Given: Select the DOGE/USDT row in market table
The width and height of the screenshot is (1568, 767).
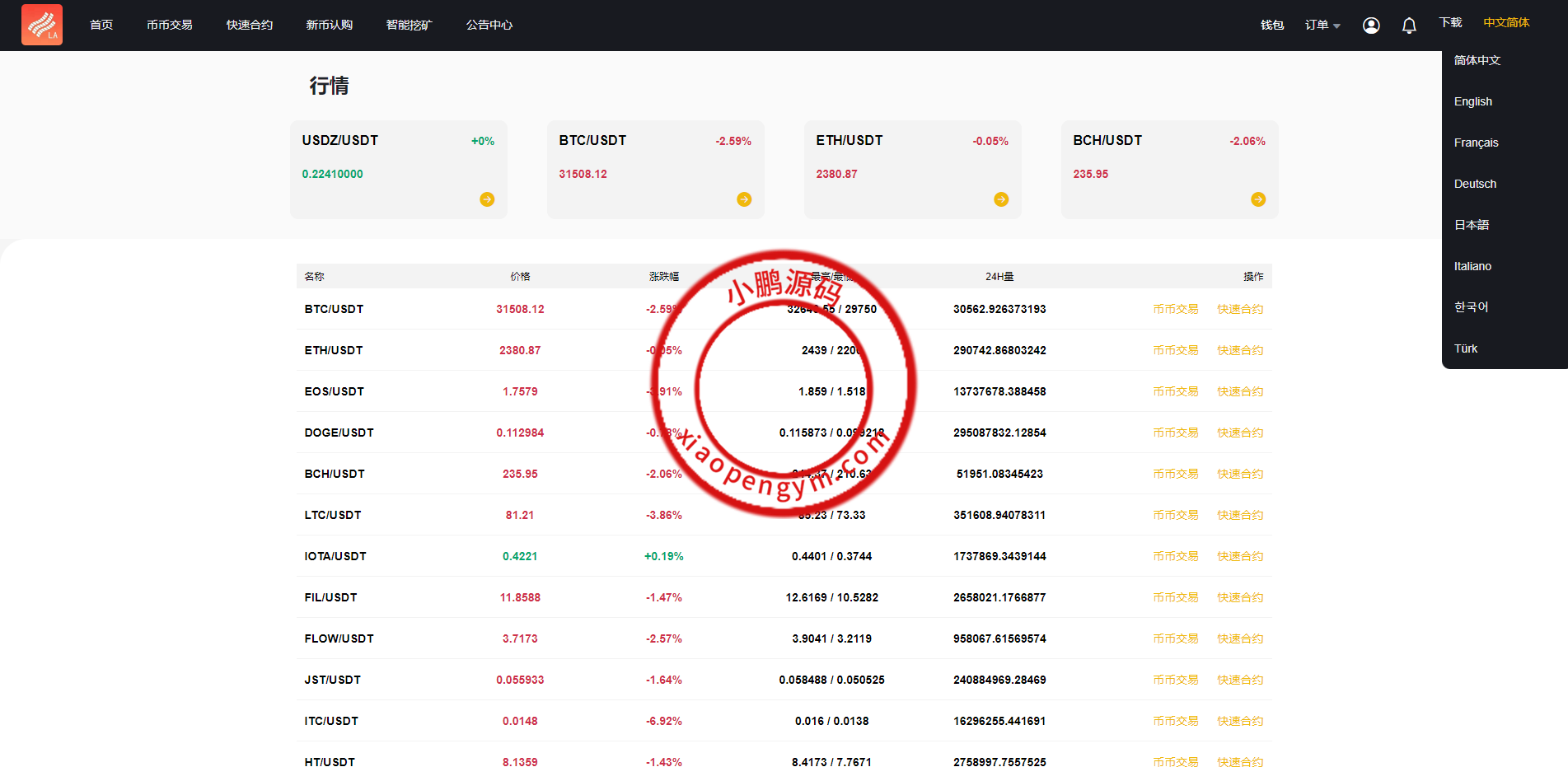Looking at the screenshot, I should point(339,433).
